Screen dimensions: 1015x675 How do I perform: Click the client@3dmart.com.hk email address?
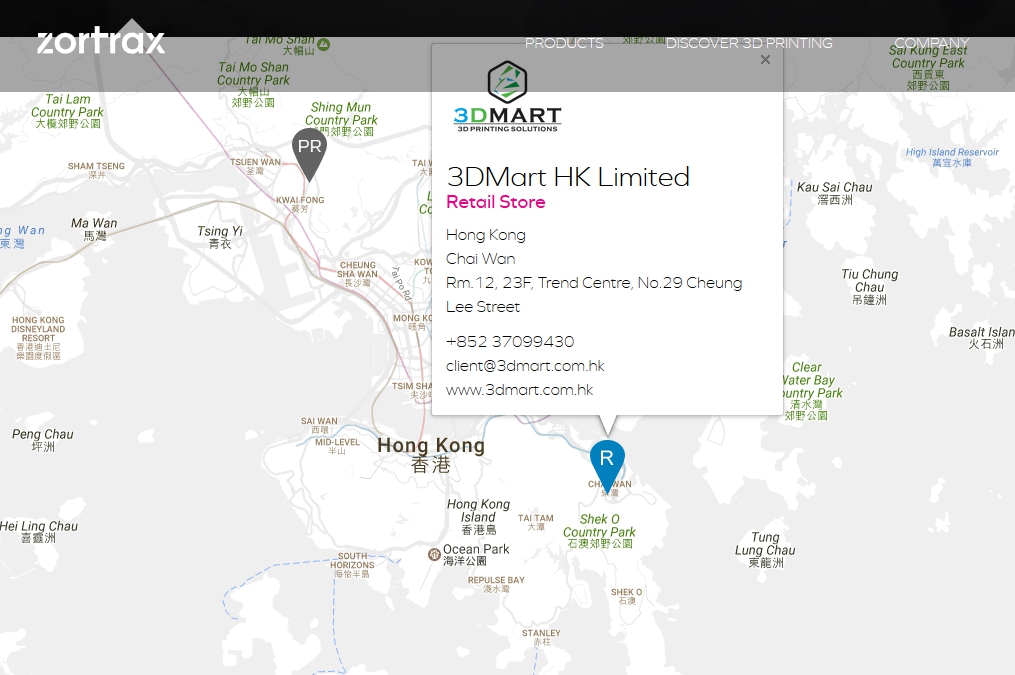(x=525, y=366)
